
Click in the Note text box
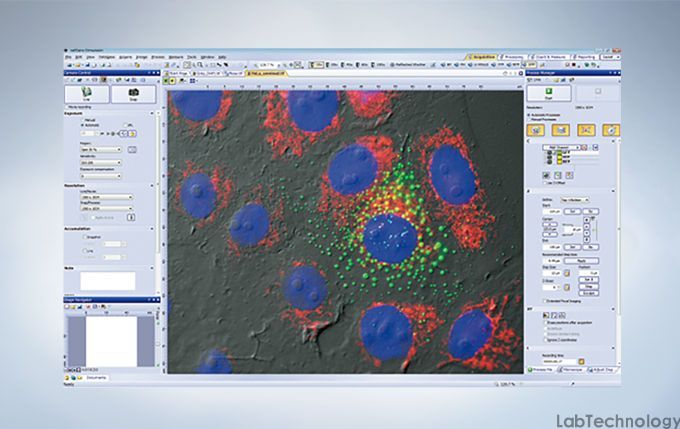coord(108,281)
